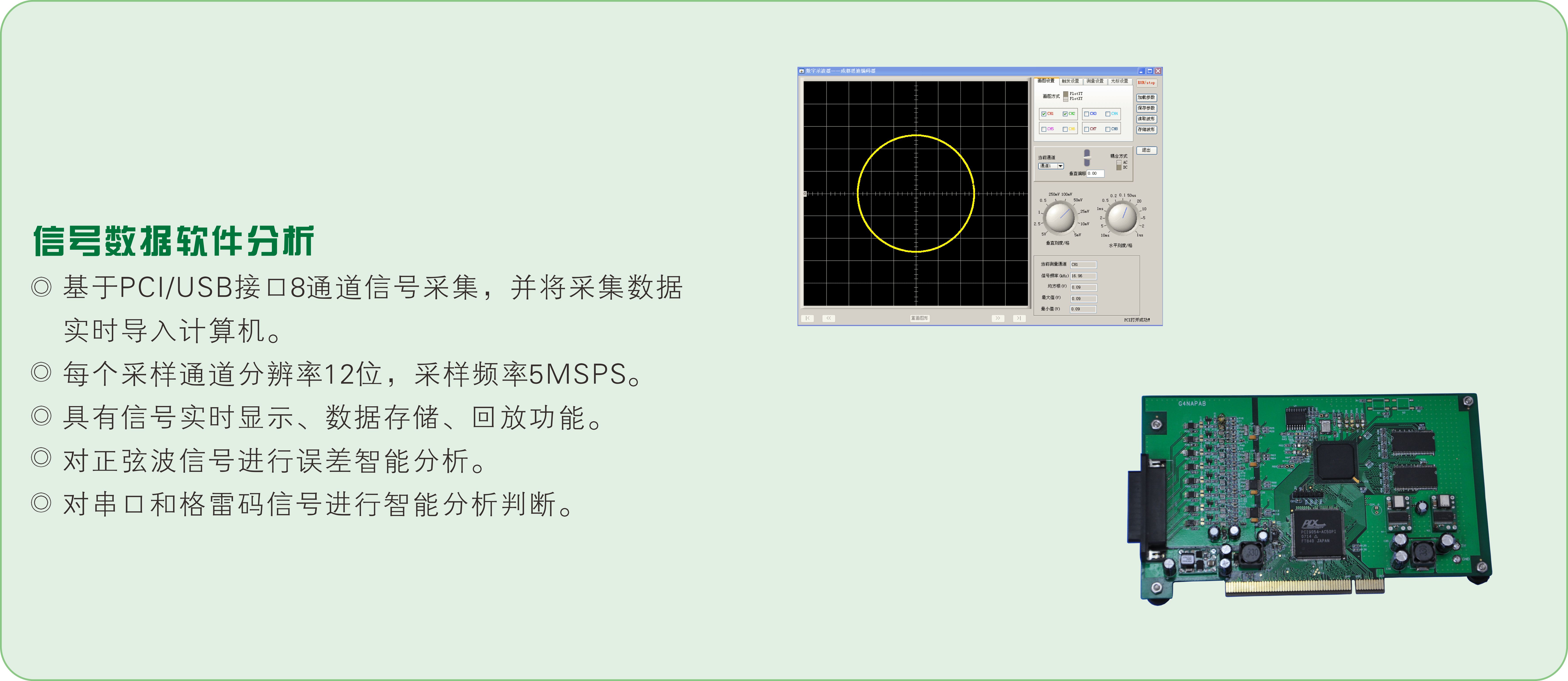The height and width of the screenshot is (681, 1568).
Task: Click the 最大值 (V) value field
Action: click(1084, 299)
